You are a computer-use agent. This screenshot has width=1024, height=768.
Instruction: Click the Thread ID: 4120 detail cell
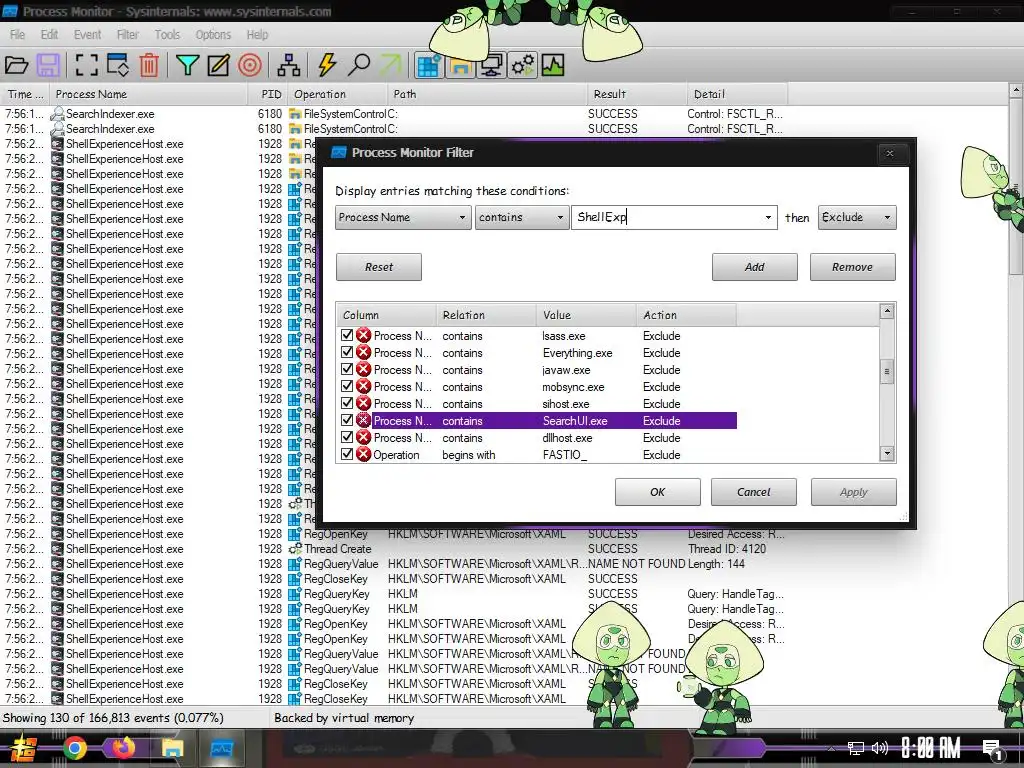[x=727, y=549]
